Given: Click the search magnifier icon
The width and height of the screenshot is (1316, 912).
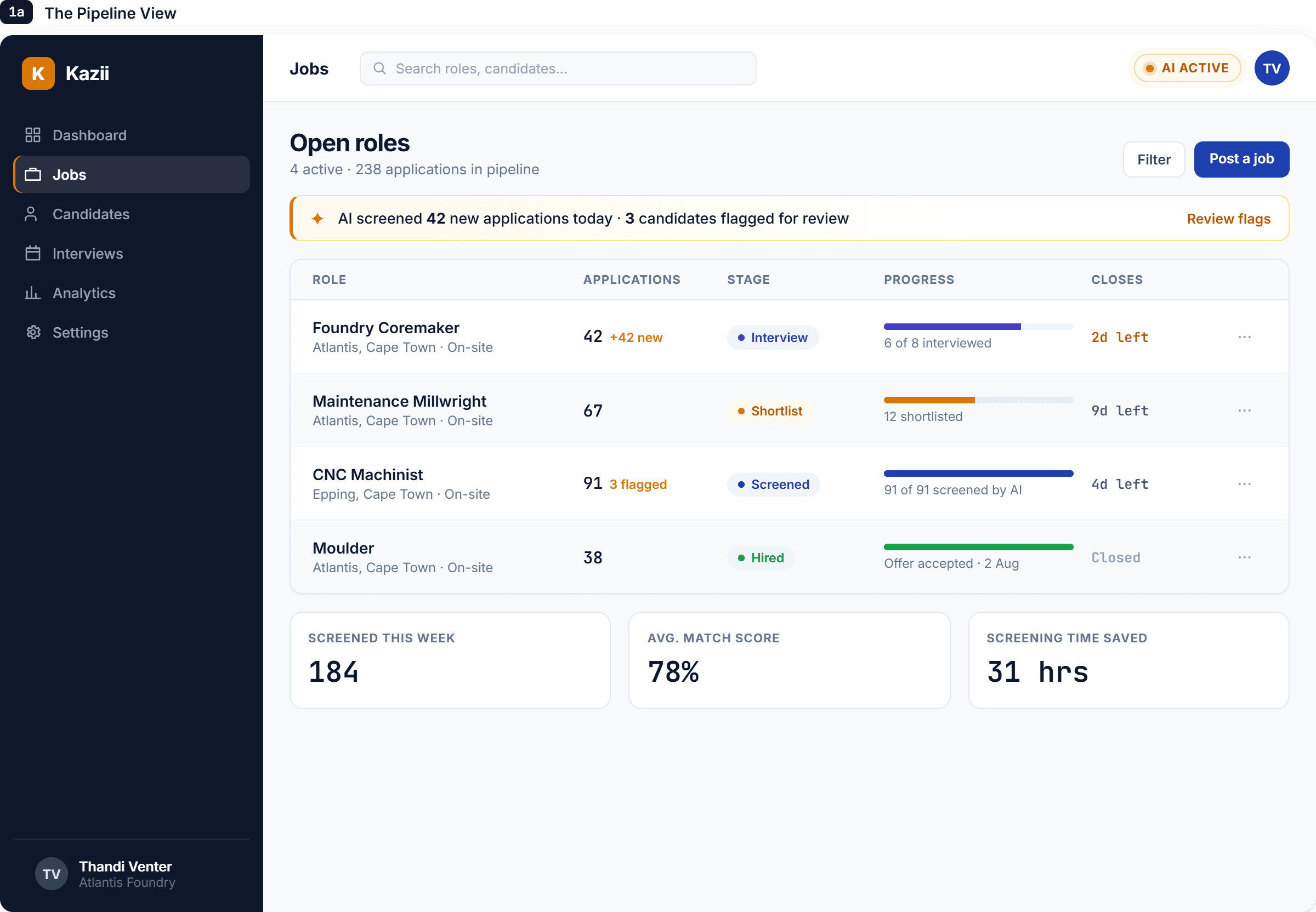Looking at the screenshot, I should tap(379, 69).
